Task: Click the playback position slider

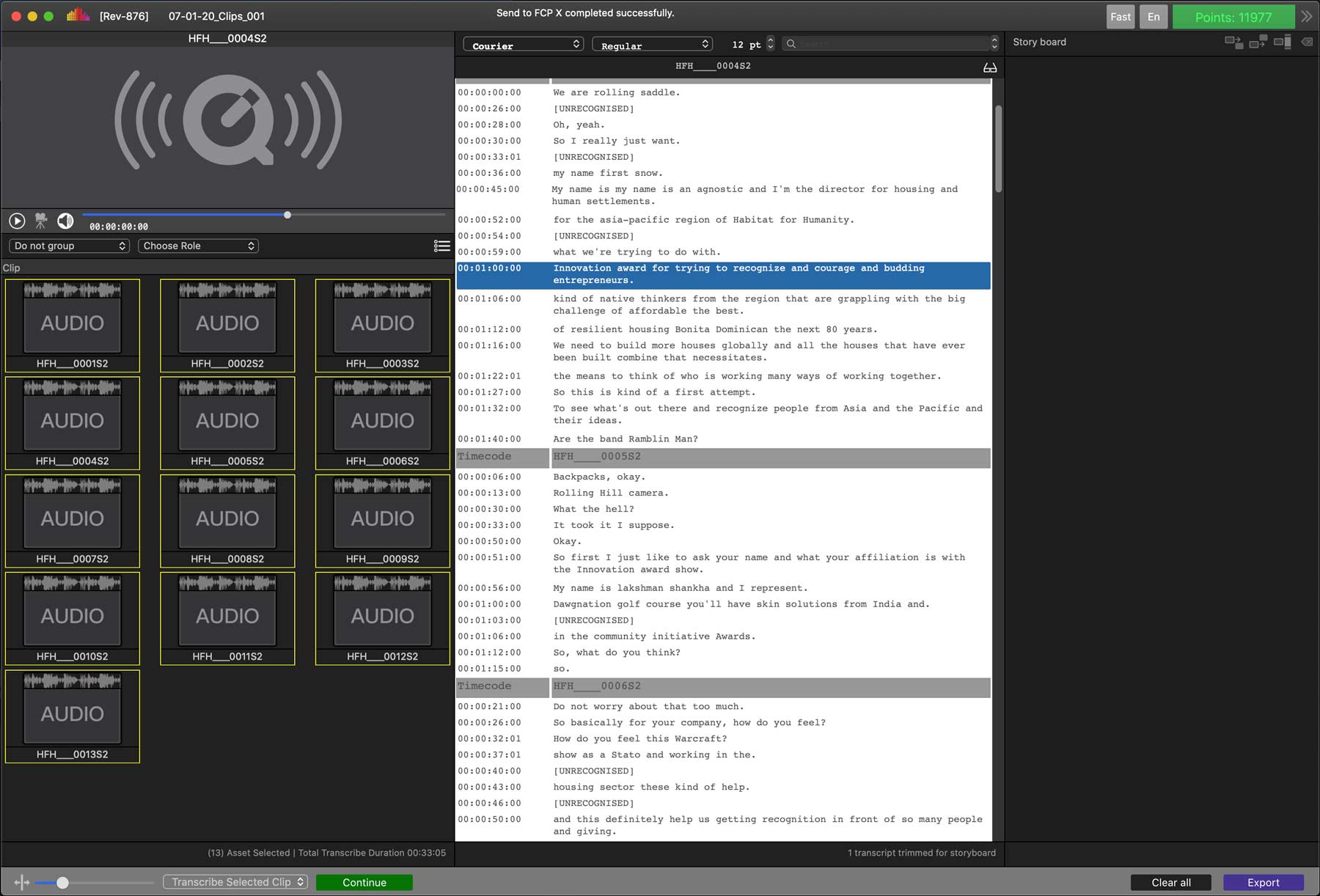Action: click(264, 215)
